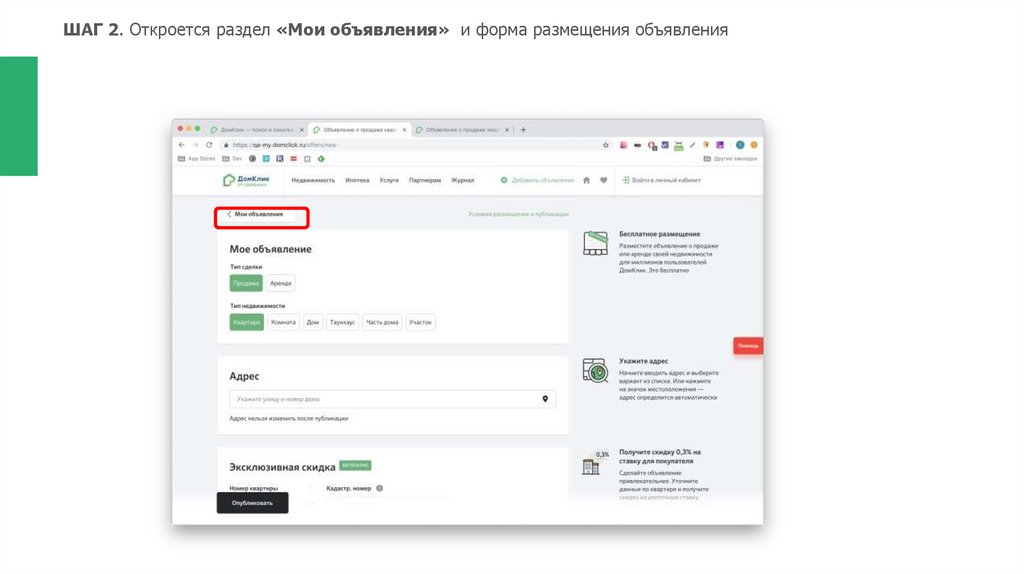Image resolution: width=1024 pixels, height=574 pixels.
Task: Open Условия размещения и публикации link
Action: click(x=518, y=214)
